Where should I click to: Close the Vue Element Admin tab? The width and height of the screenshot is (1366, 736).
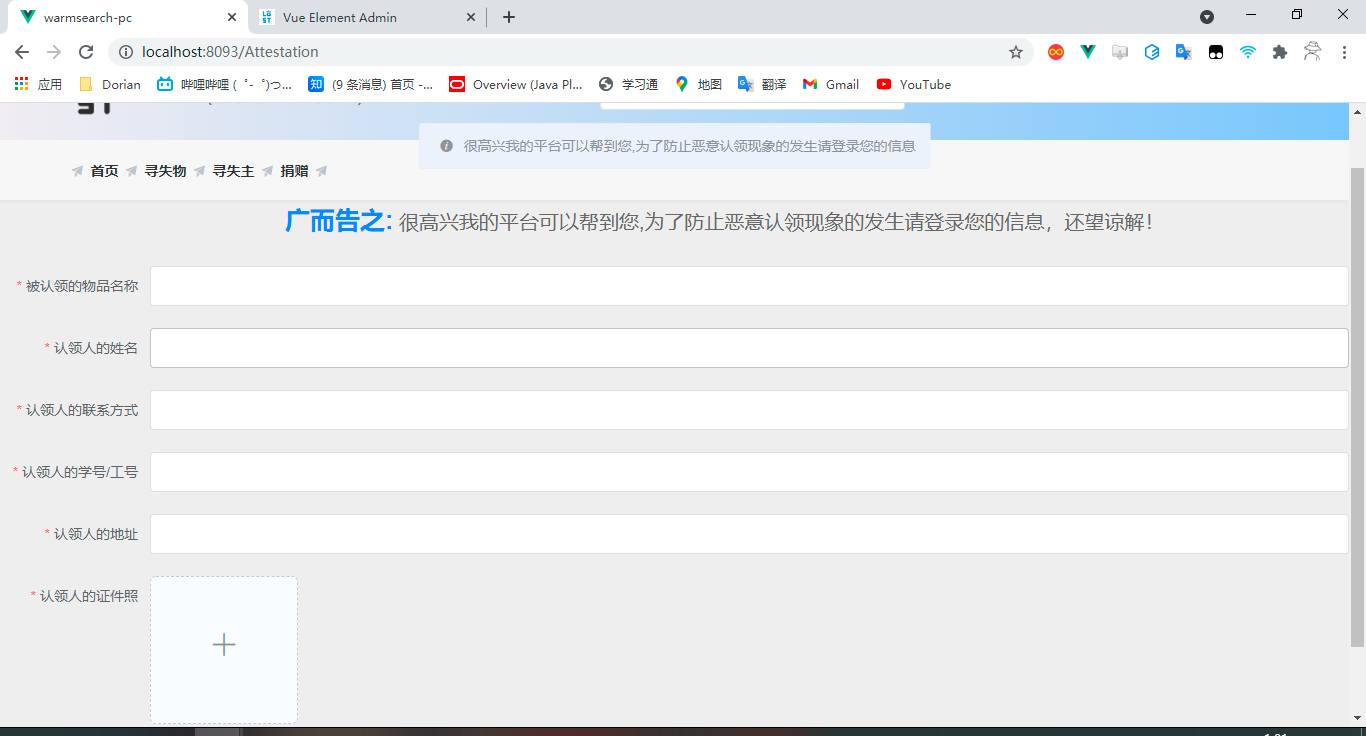click(471, 17)
